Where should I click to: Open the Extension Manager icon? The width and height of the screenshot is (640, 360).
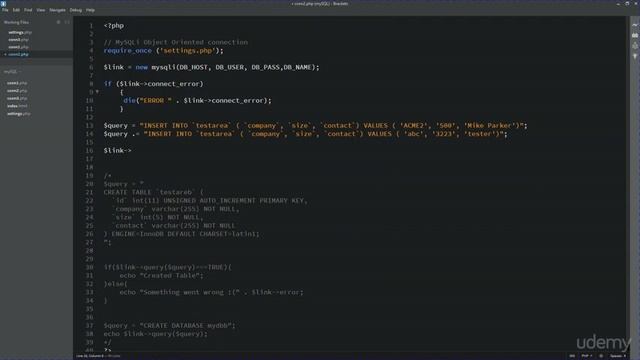coord(635,36)
